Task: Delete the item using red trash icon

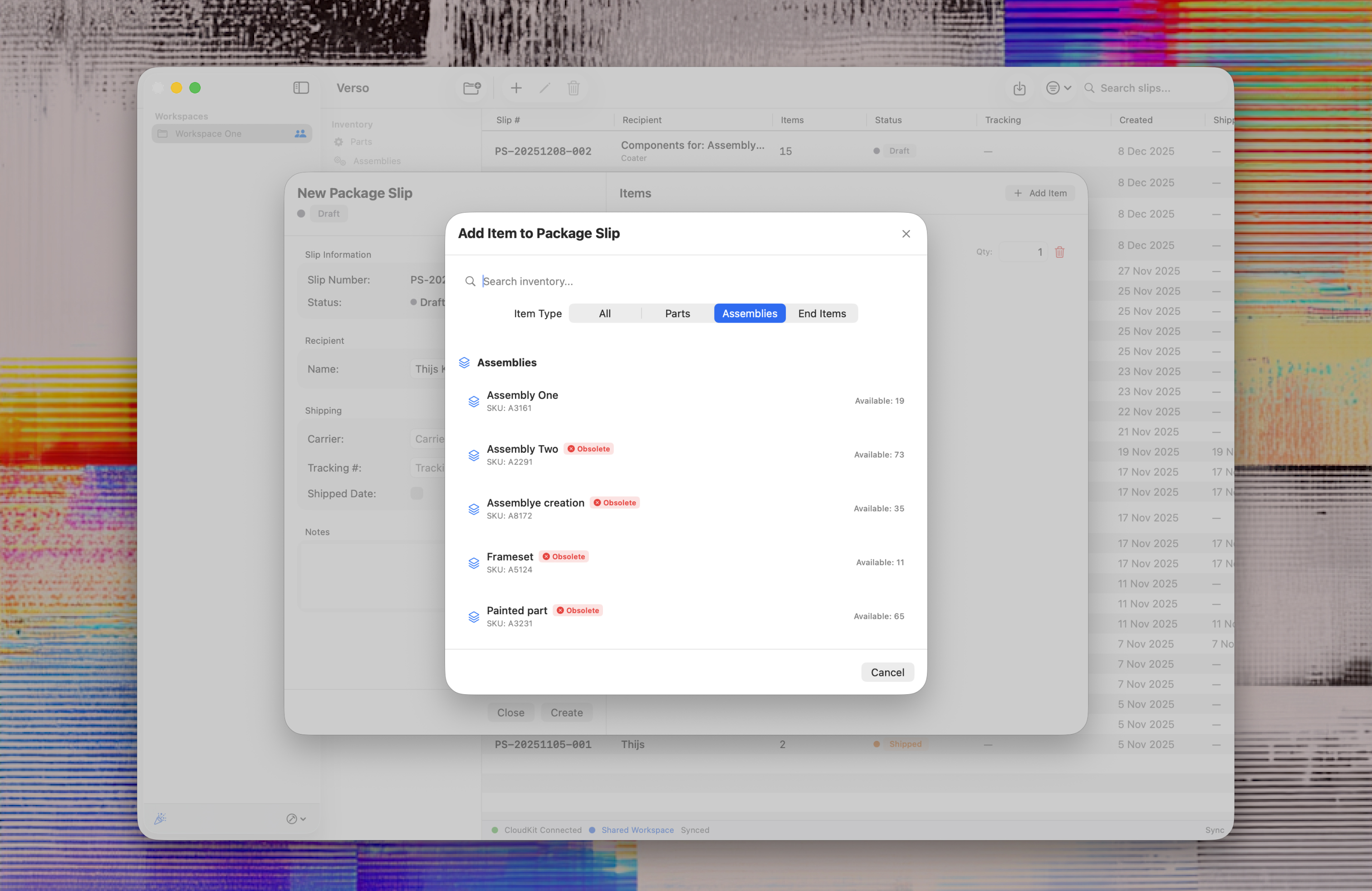Action: click(1059, 252)
